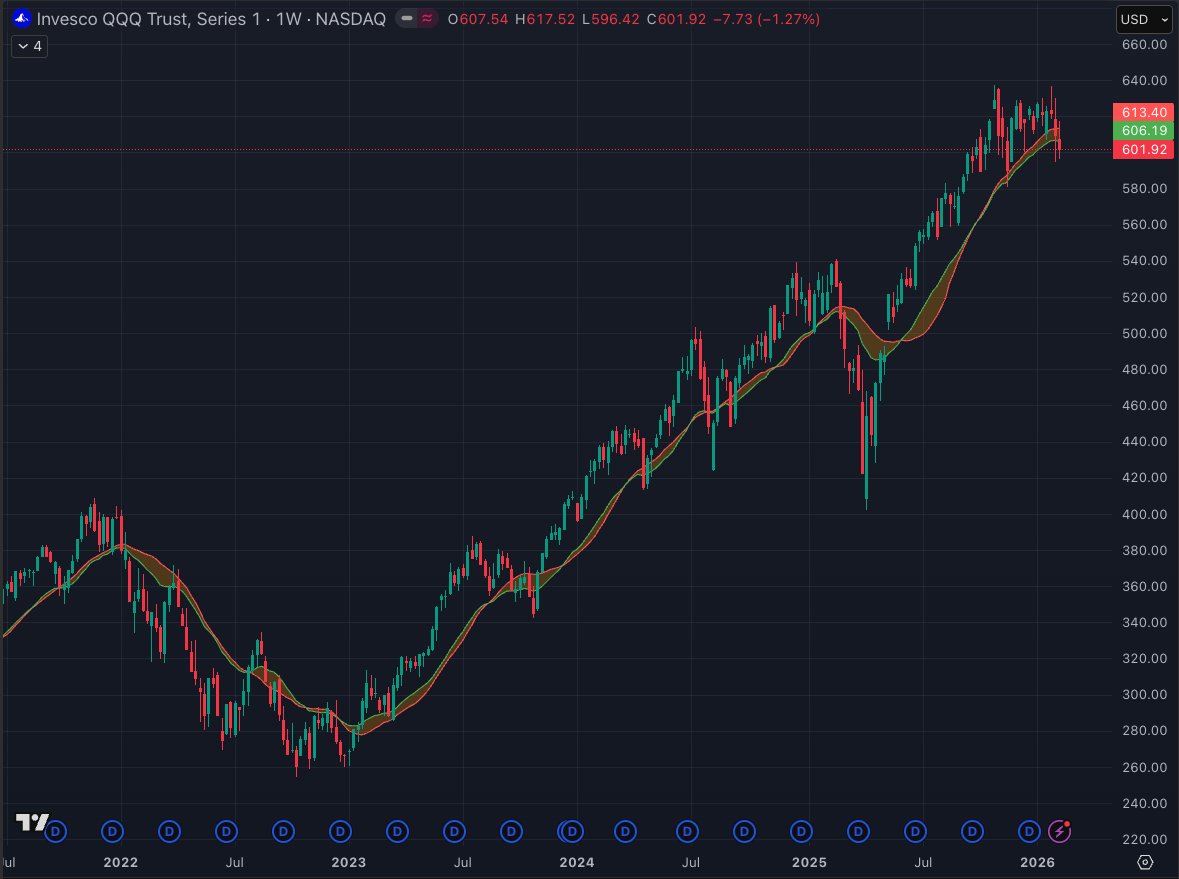The height and width of the screenshot is (879, 1179).
Task: Click the 220.00 price axis label
Action: (x=1144, y=839)
